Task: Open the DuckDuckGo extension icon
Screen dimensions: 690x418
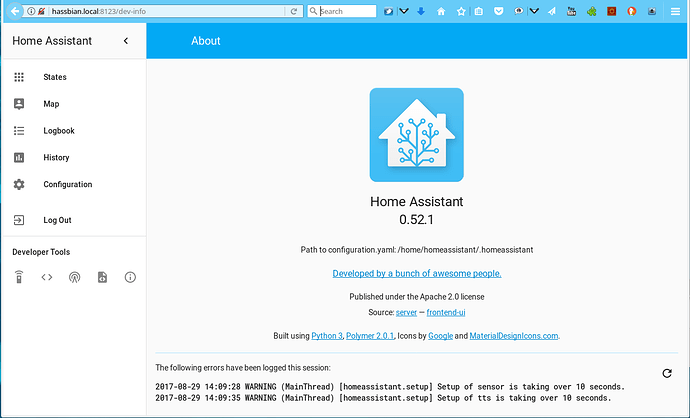Action: coord(631,11)
